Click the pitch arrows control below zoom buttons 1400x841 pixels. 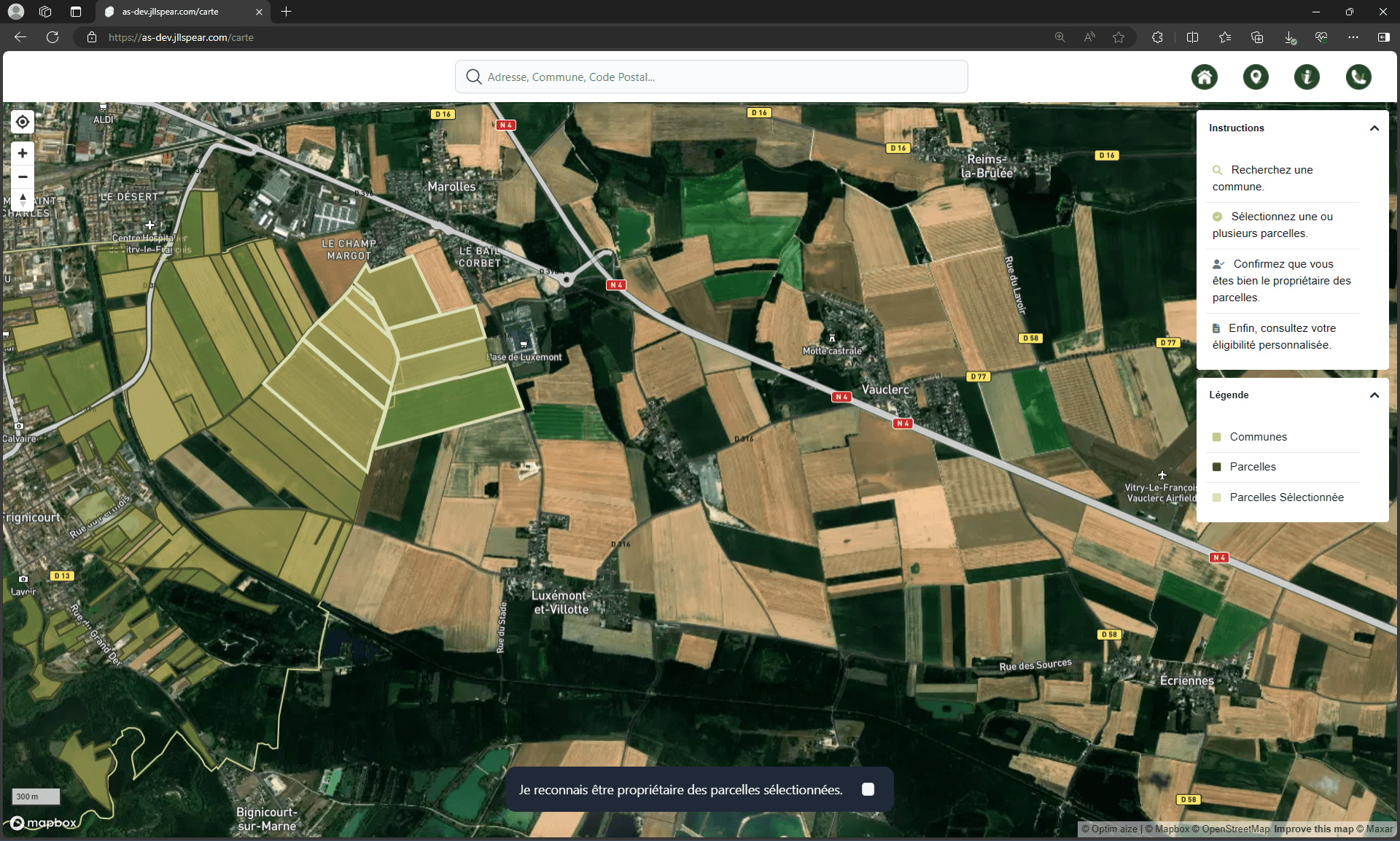tap(22, 200)
